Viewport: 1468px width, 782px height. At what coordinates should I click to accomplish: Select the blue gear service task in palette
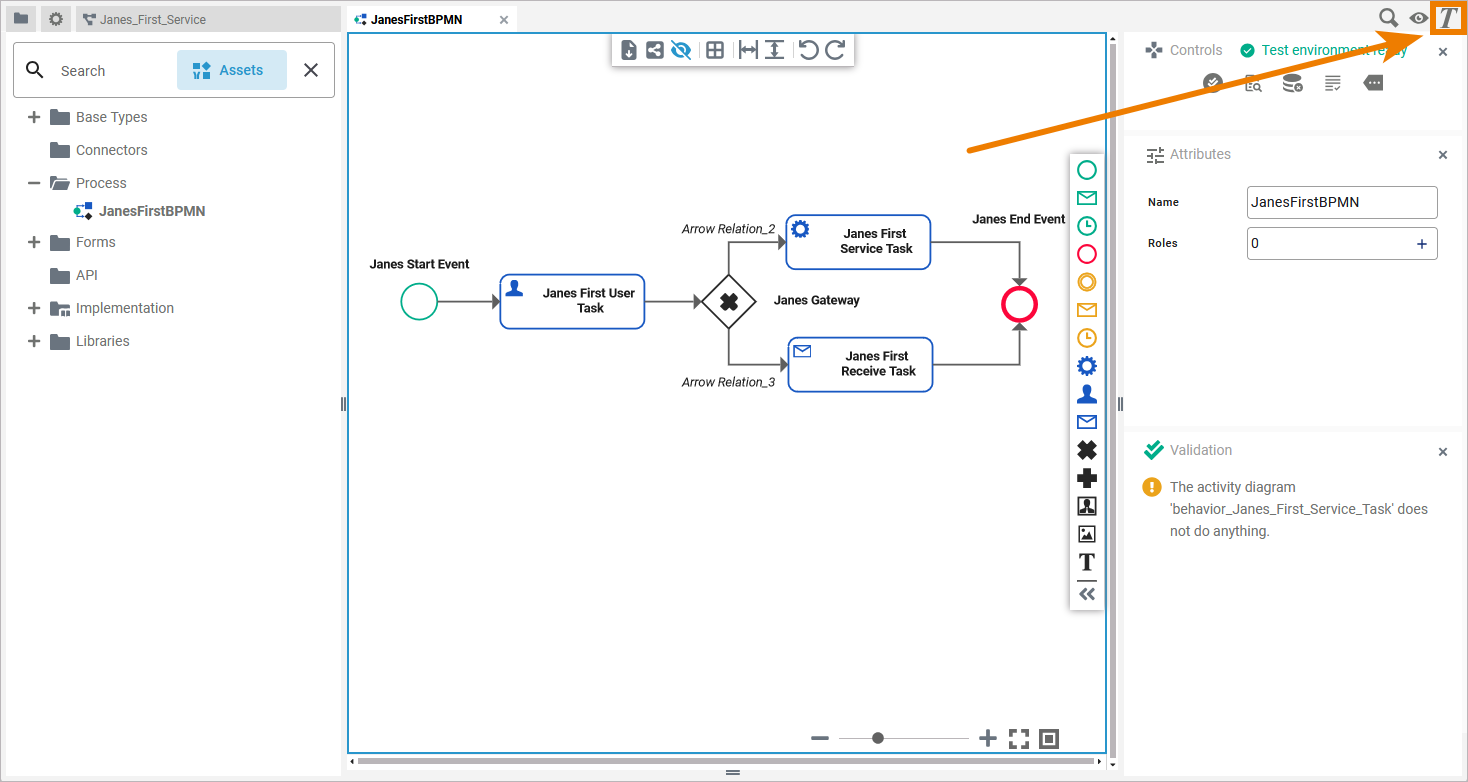1086,366
